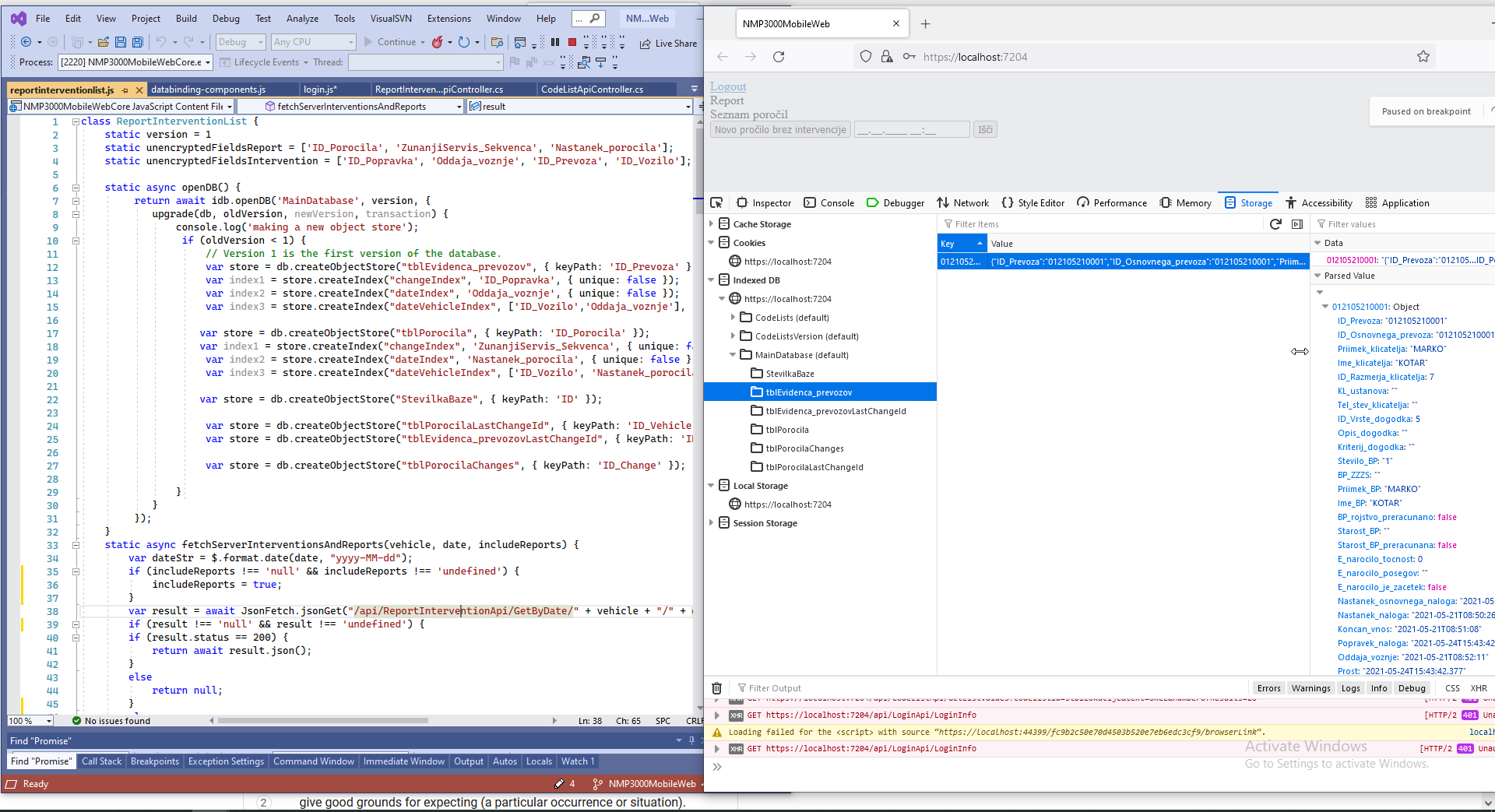Image resolution: width=1495 pixels, height=812 pixels.
Task: Stop debugging with the red square icon
Action: [x=572, y=42]
